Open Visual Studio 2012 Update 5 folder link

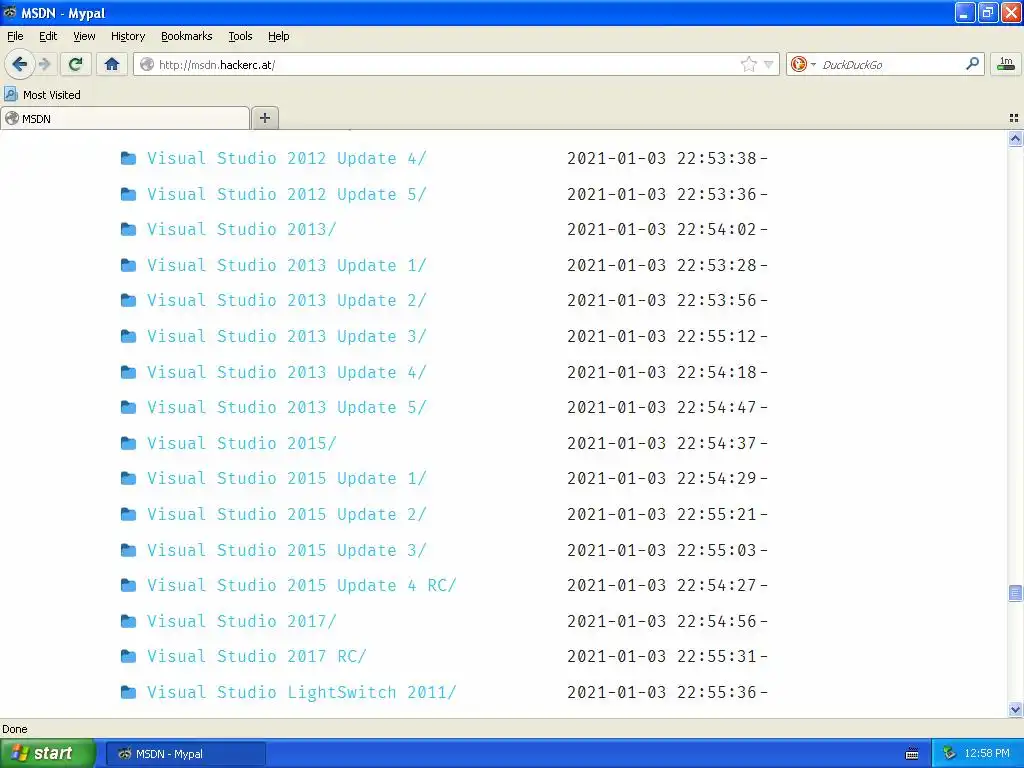pos(287,194)
